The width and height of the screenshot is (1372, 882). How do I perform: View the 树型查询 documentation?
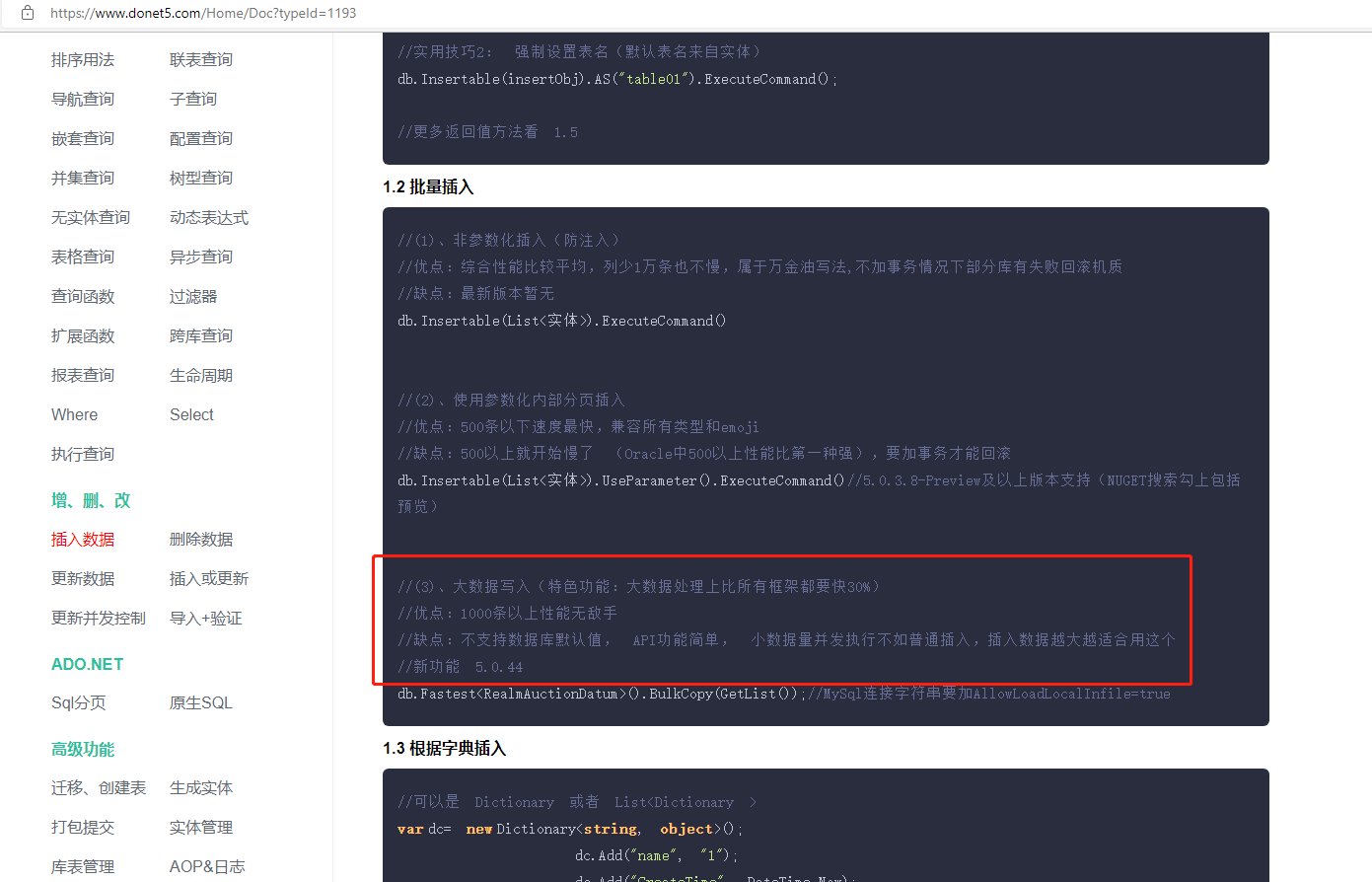(x=200, y=178)
